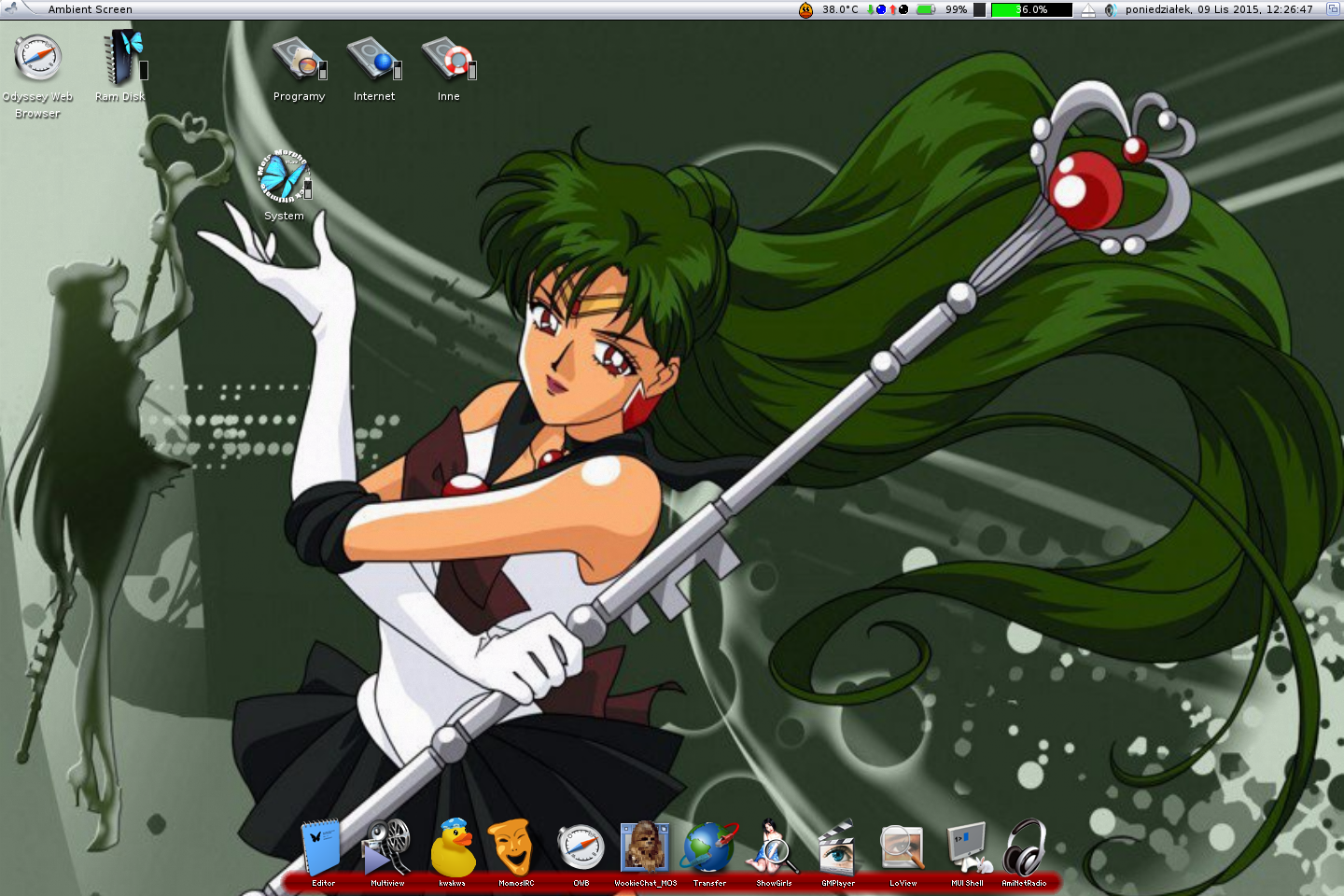This screenshot has height=896, width=1344.
Task: Click the temperature monitor face icon
Action: point(805,9)
